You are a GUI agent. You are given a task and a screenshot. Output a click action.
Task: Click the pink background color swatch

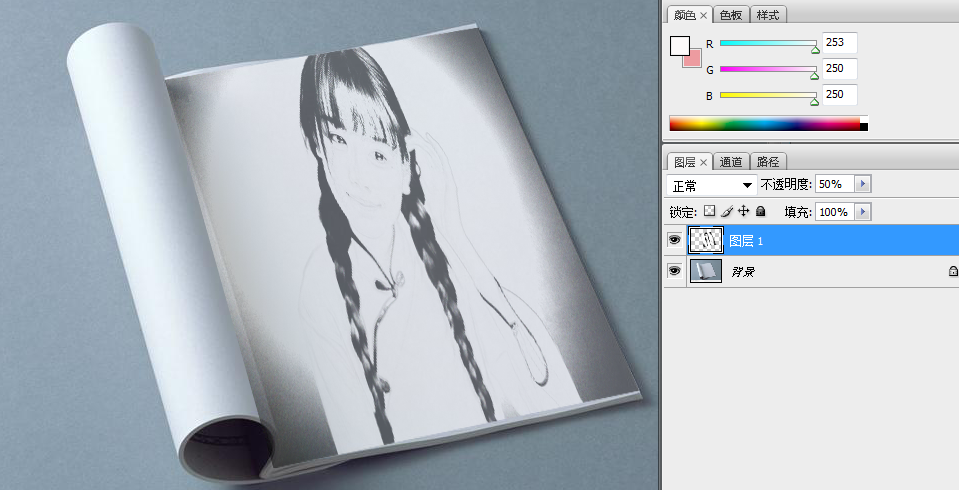(x=696, y=60)
